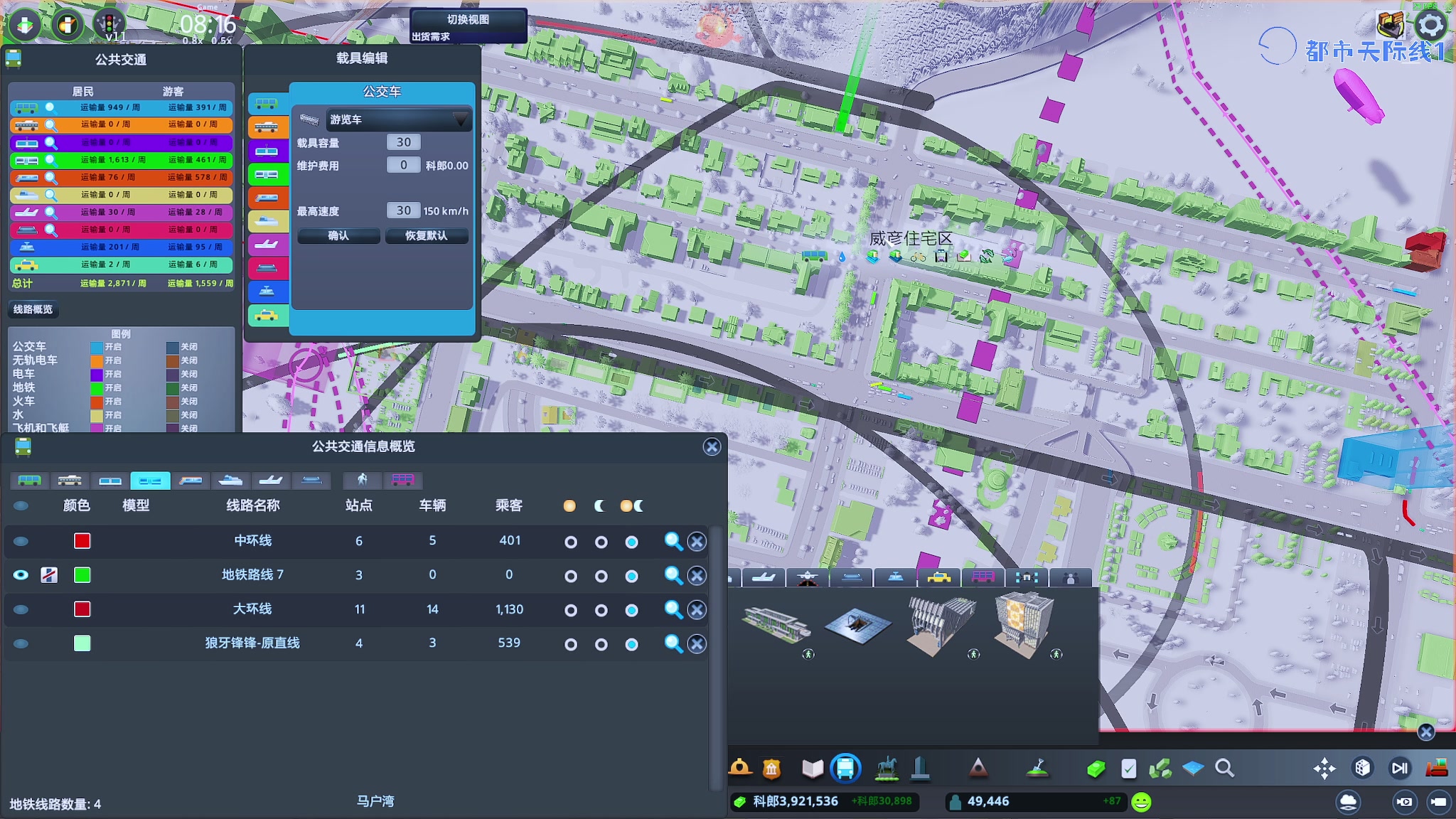Locate 大环线 with its magnifier icon
The width and height of the screenshot is (1456, 819).
(x=673, y=609)
